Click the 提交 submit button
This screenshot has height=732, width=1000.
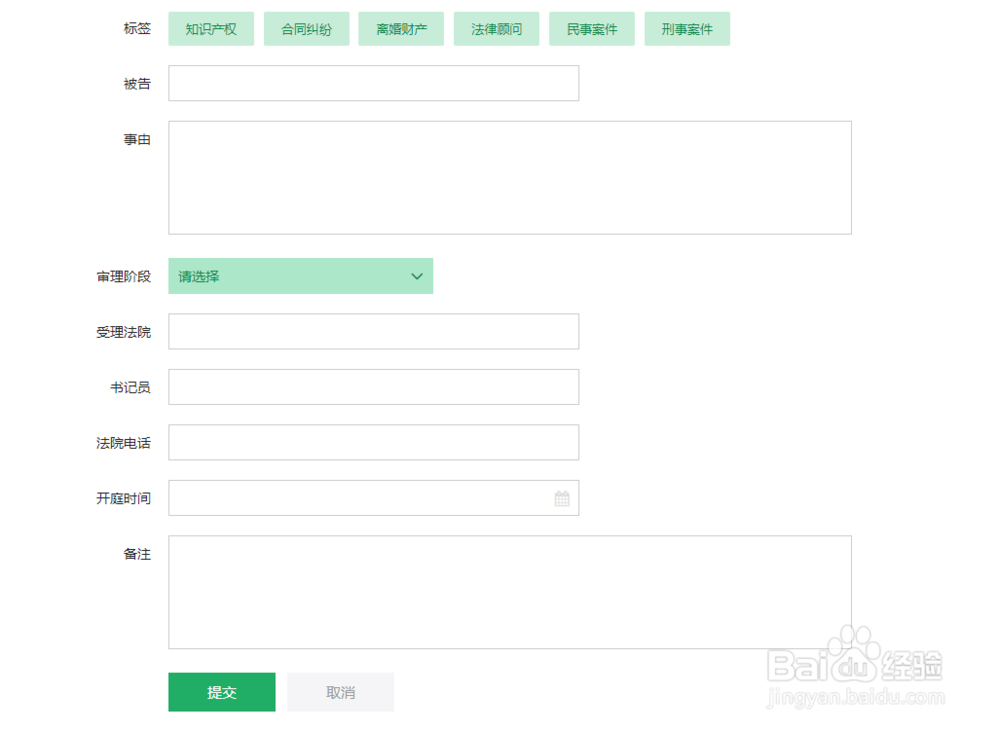[221, 692]
